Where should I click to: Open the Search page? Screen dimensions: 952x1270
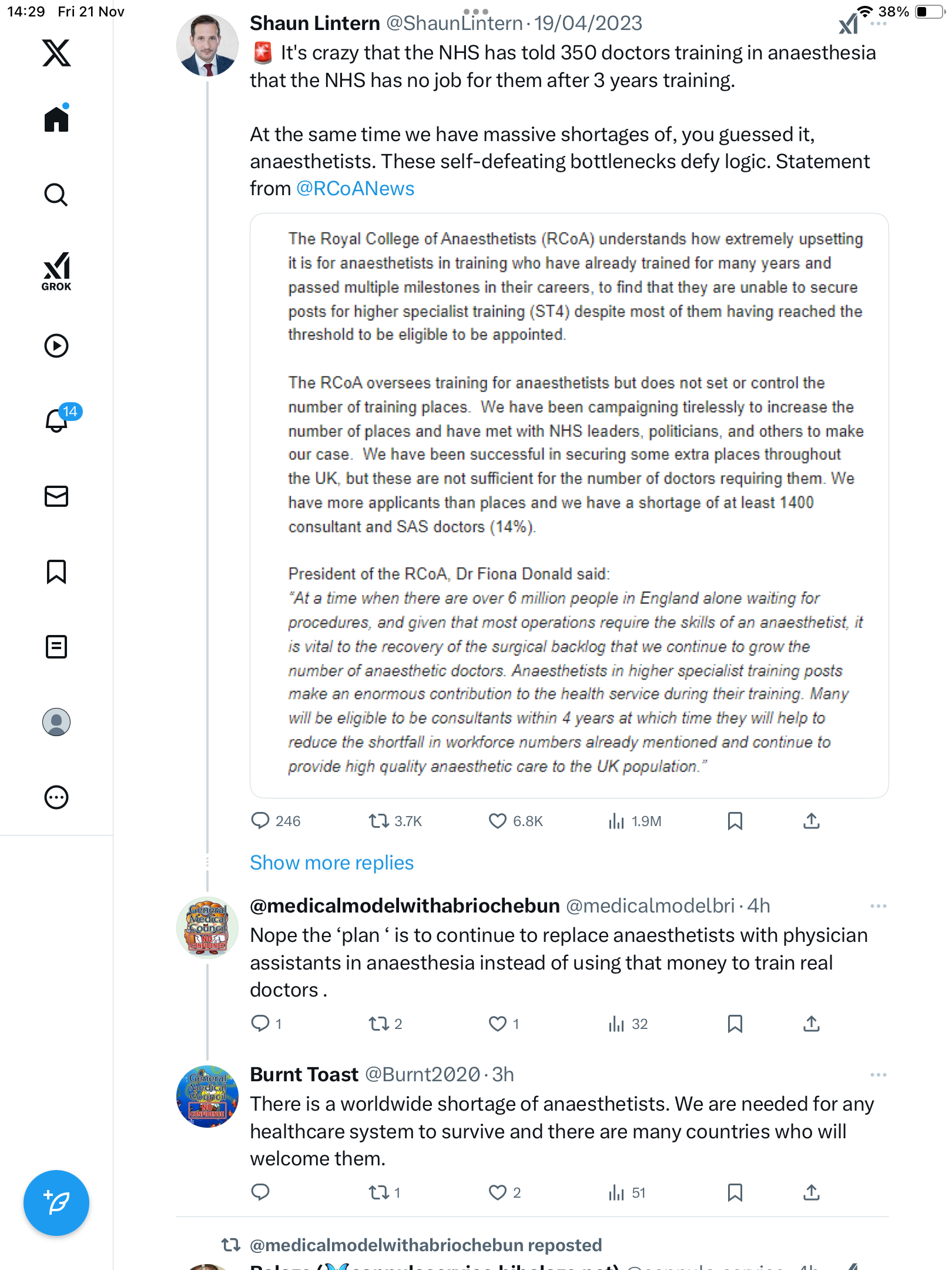coord(56,195)
